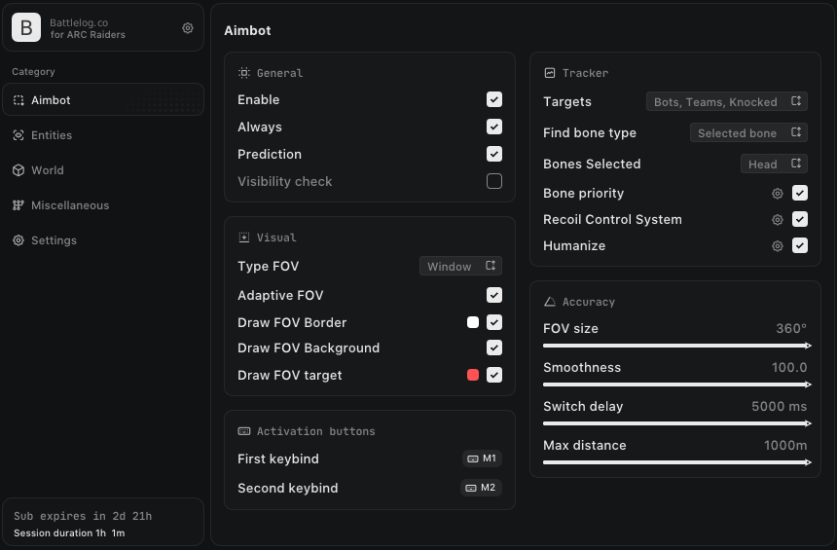Open the Bones Selected Head dropdown
837x550 pixels.
[x=774, y=164]
